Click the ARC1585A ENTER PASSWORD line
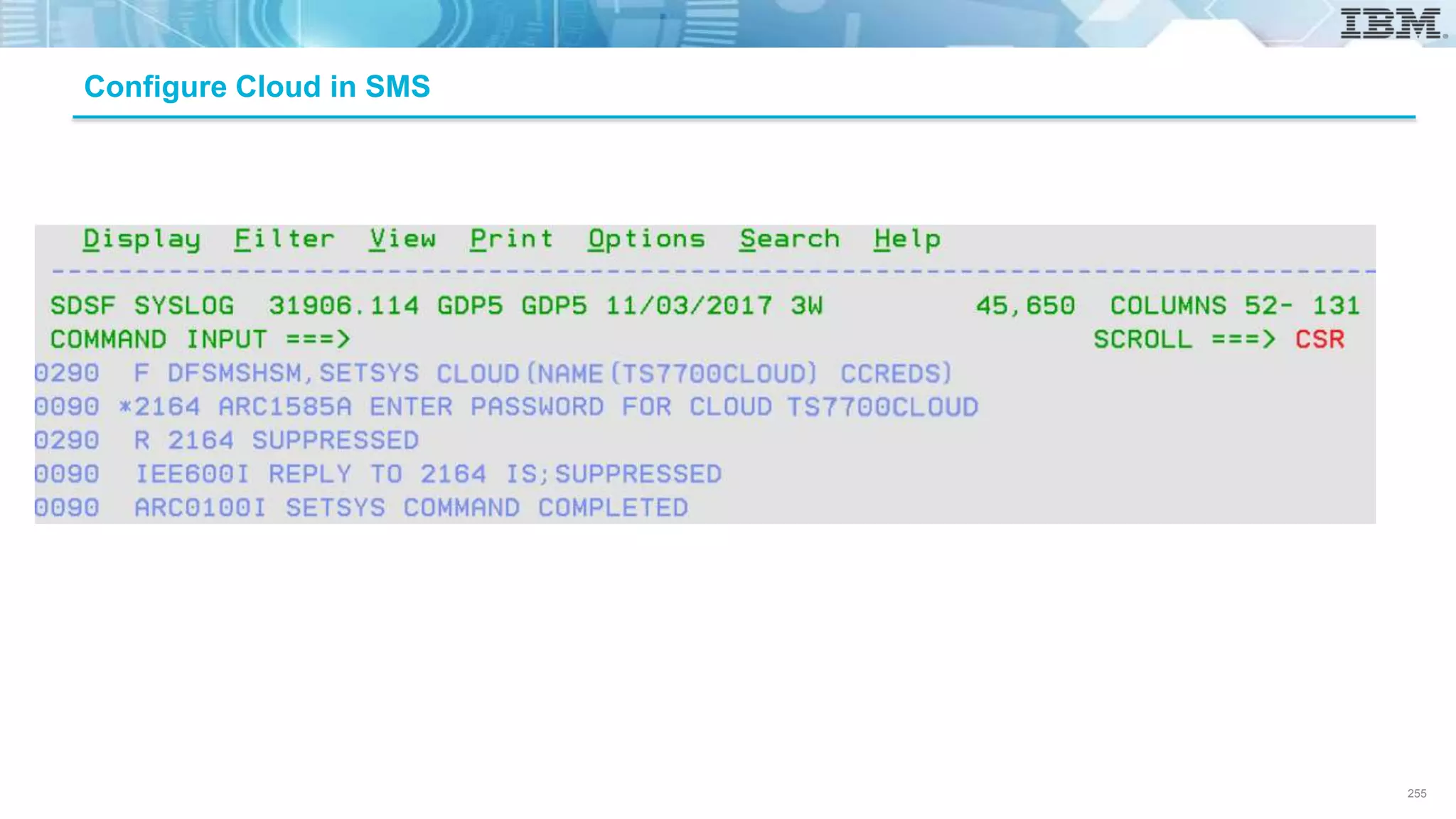 (506, 407)
